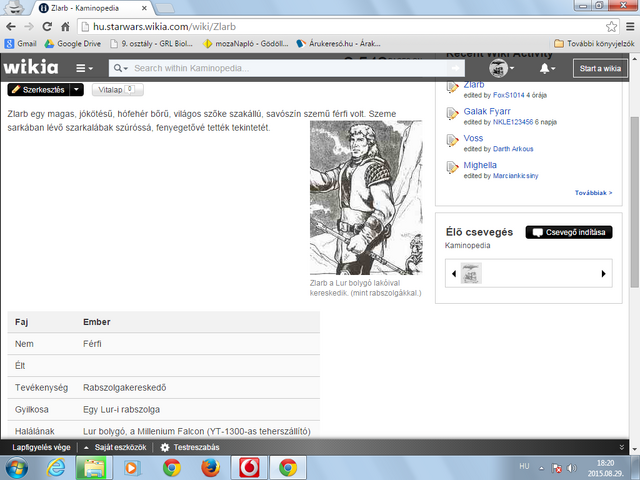Open További könyvjelzők bookmarks folder

click(594, 44)
